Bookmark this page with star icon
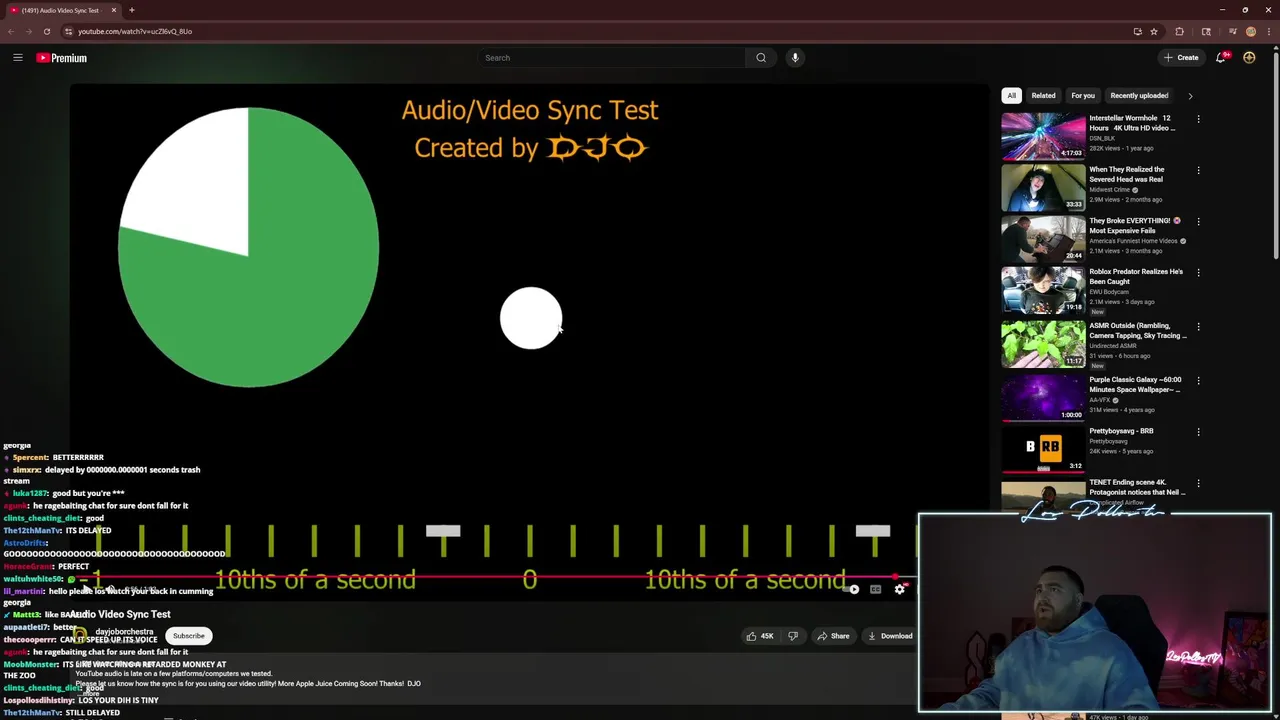The width and height of the screenshot is (1280, 720). pyautogui.click(x=1153, y=31)
